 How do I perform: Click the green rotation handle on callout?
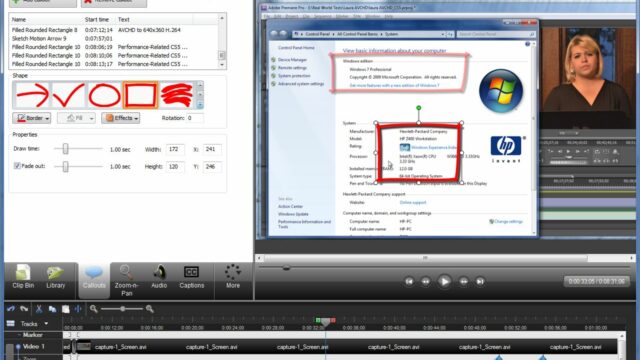(418, 108)
